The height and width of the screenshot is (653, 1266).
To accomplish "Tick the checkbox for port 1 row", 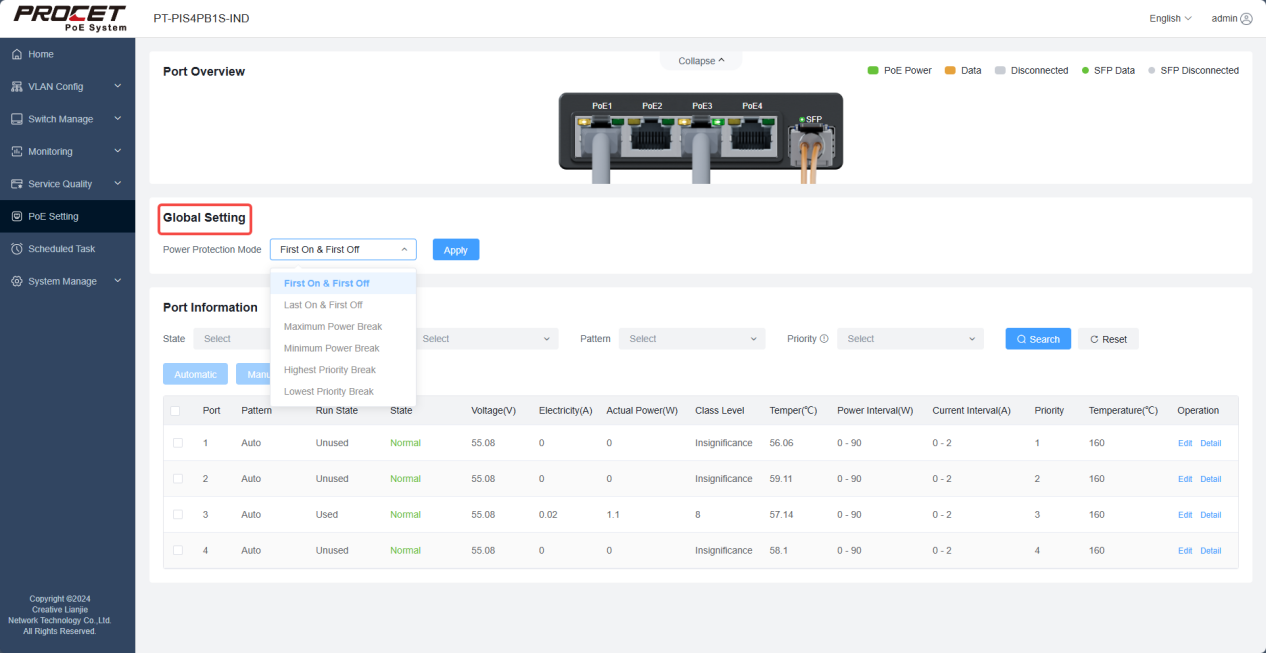I will pyautogui.click(x=178, y=443).
